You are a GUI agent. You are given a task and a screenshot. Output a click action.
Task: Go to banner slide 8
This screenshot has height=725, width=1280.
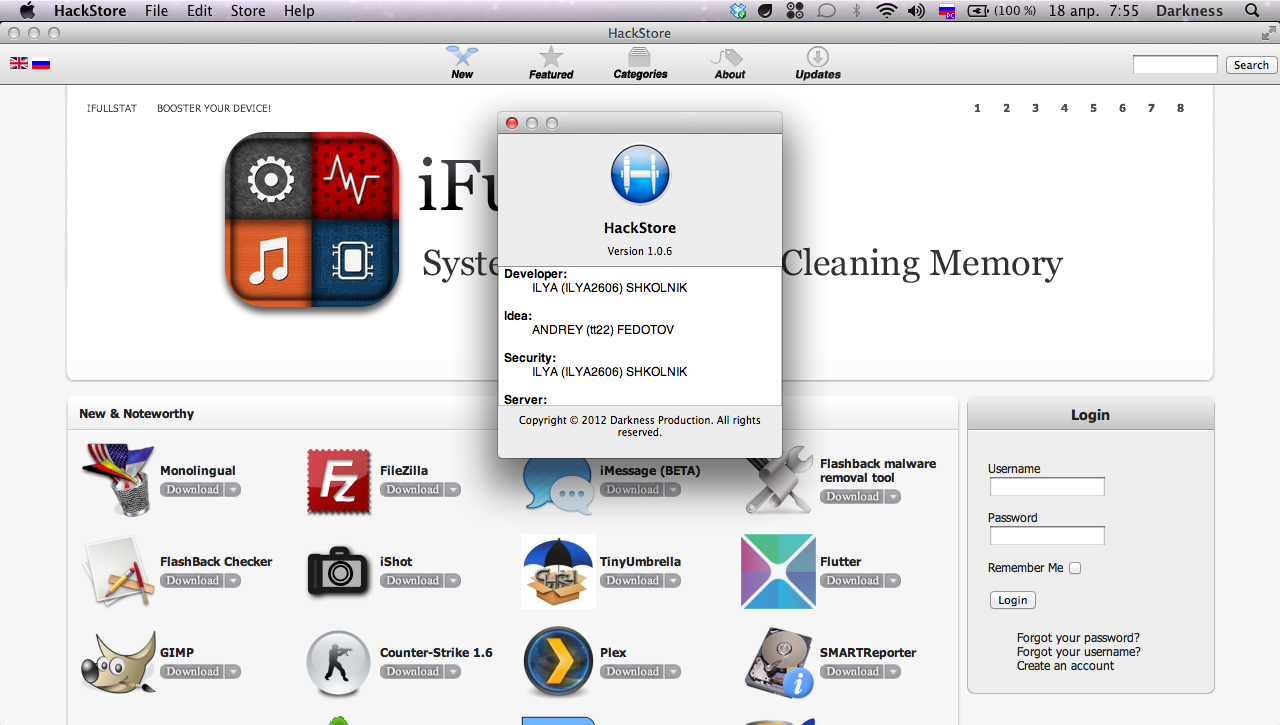(x=1180, y=108)
